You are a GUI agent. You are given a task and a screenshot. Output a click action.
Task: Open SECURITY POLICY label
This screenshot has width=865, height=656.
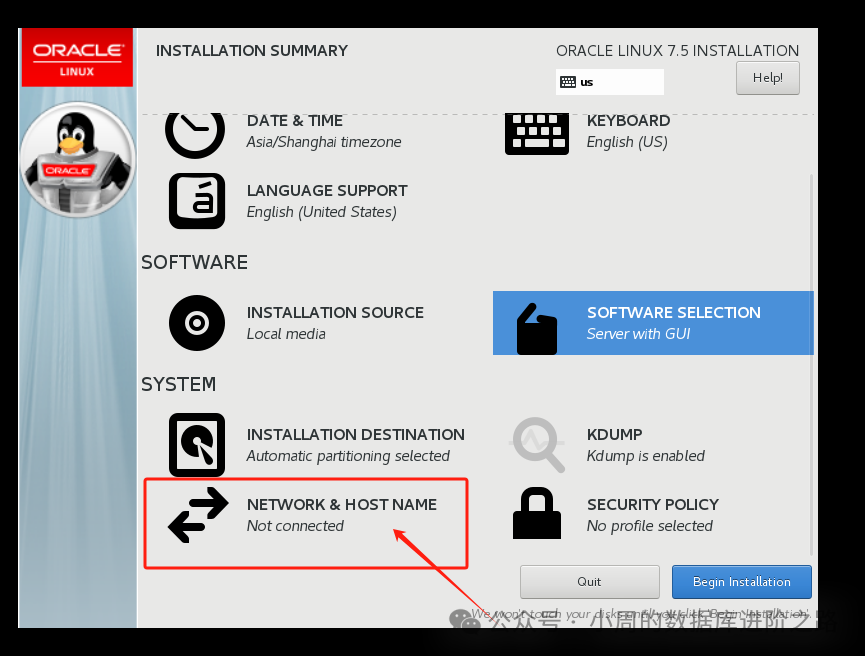[653, 505]
